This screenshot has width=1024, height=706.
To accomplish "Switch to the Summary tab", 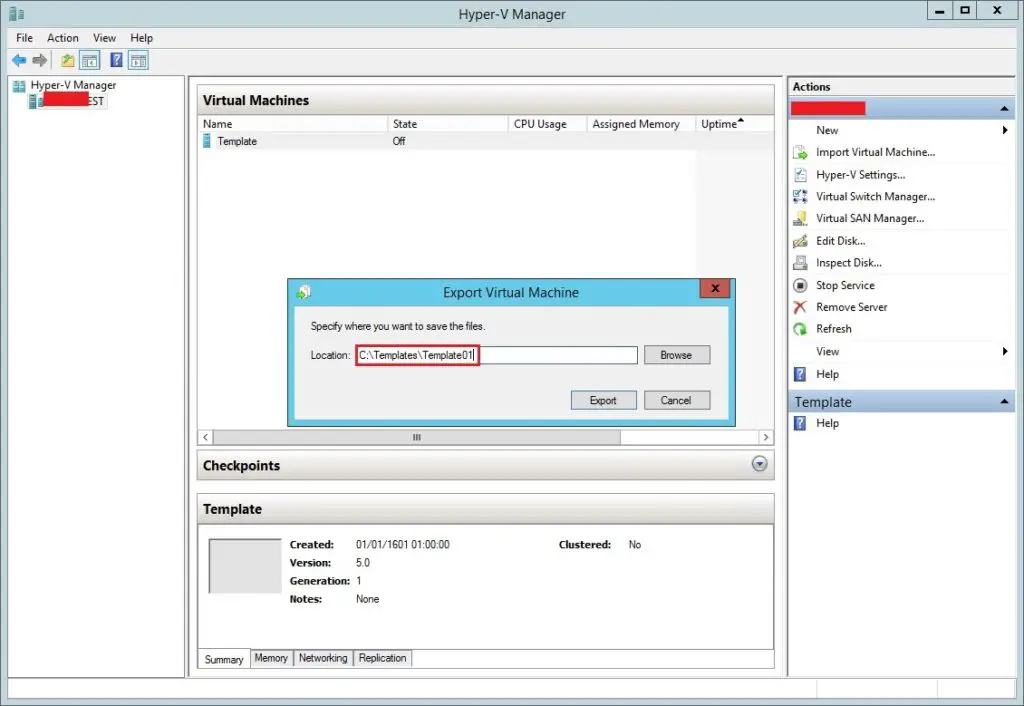I will [224, 660].
